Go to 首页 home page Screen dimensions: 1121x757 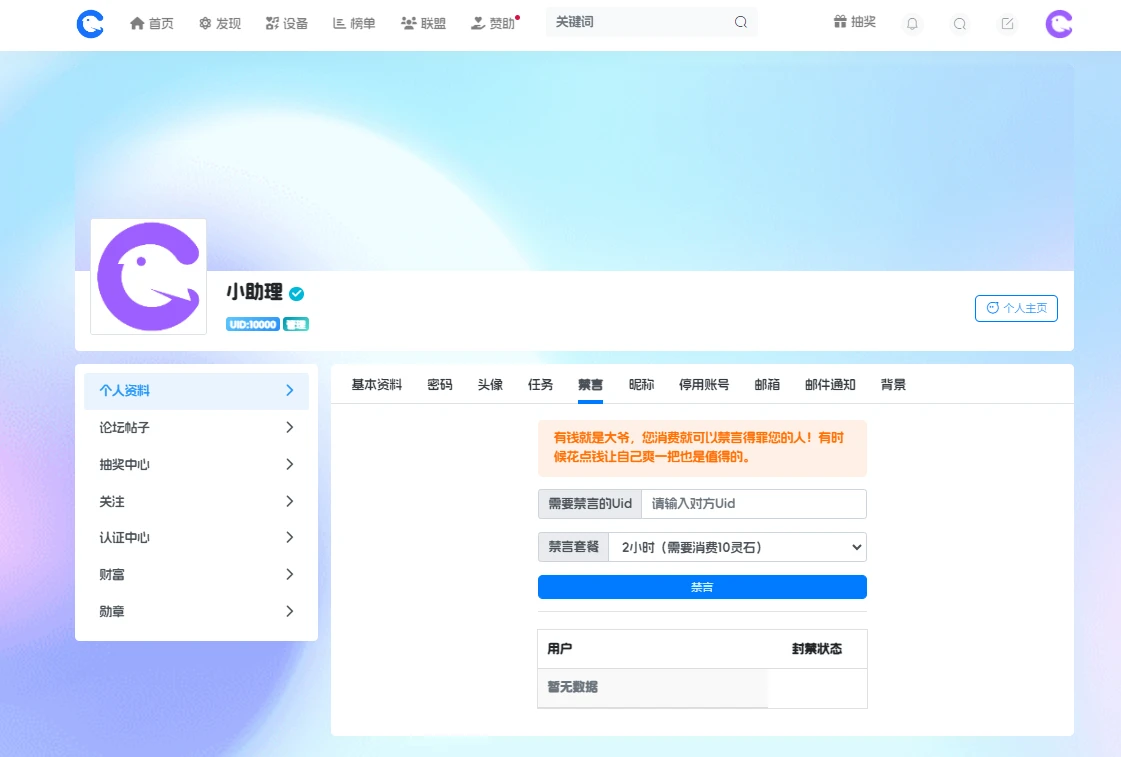[152, 23]
